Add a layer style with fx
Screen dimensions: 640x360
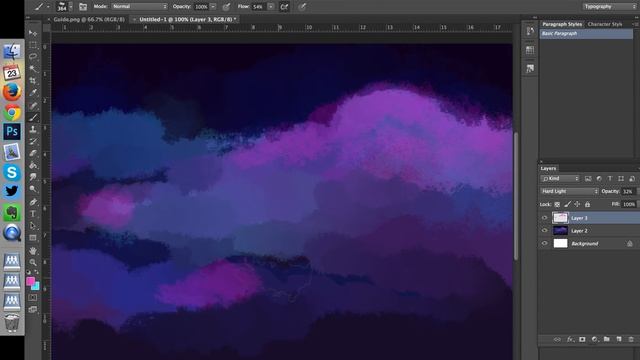(x=570, y=340)
